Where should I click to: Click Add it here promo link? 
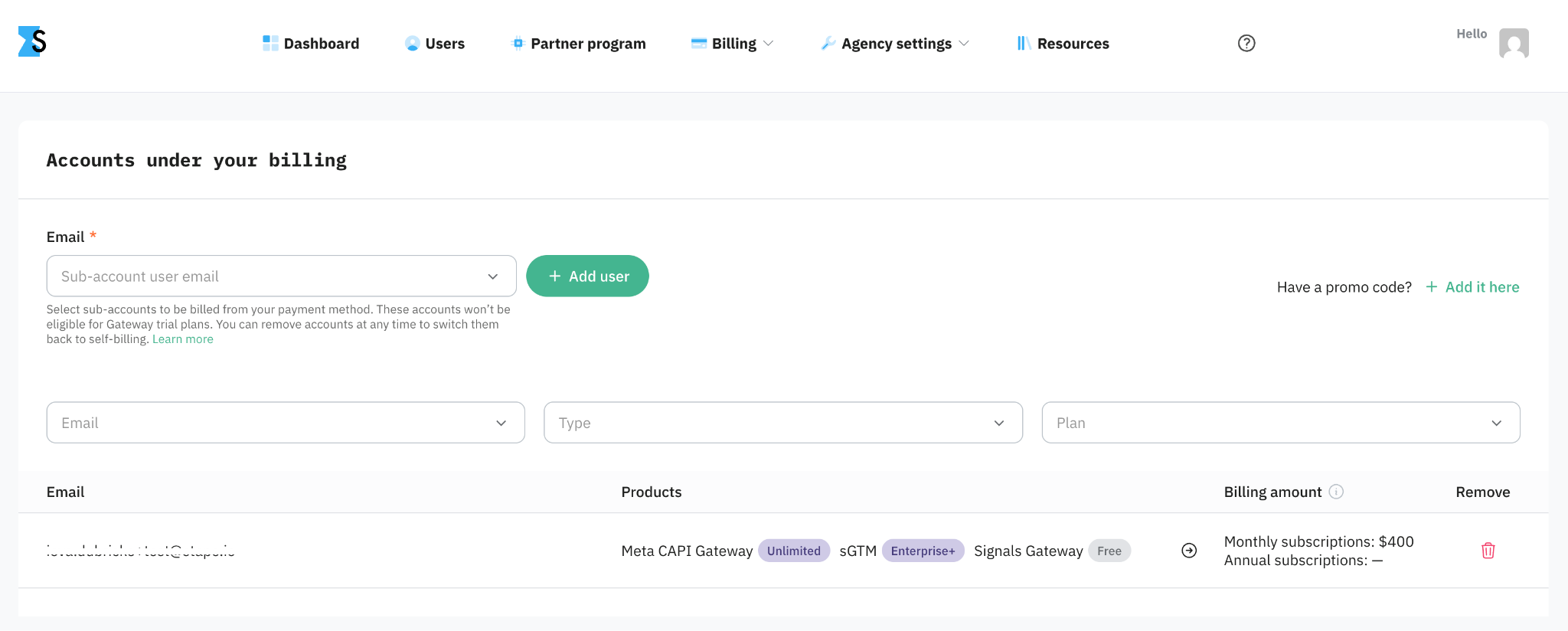pyautogui.click(x=1472, y=287)
